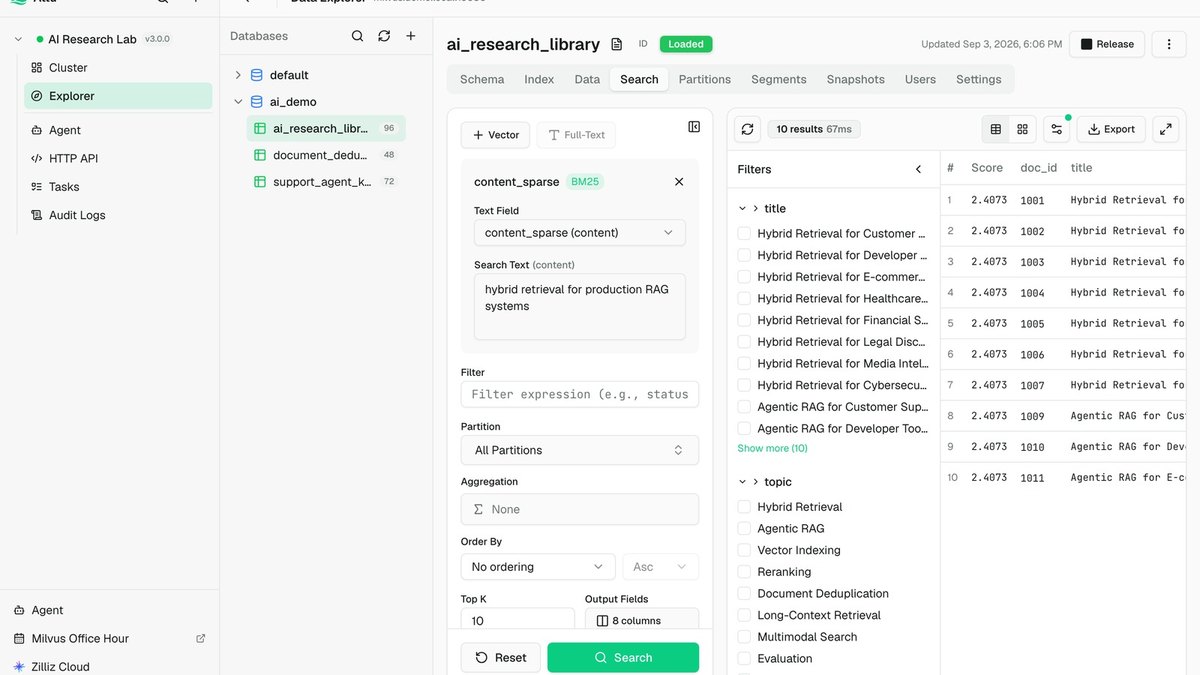
Task: Tick the Reranking topic checkbox
Action: 744,572
